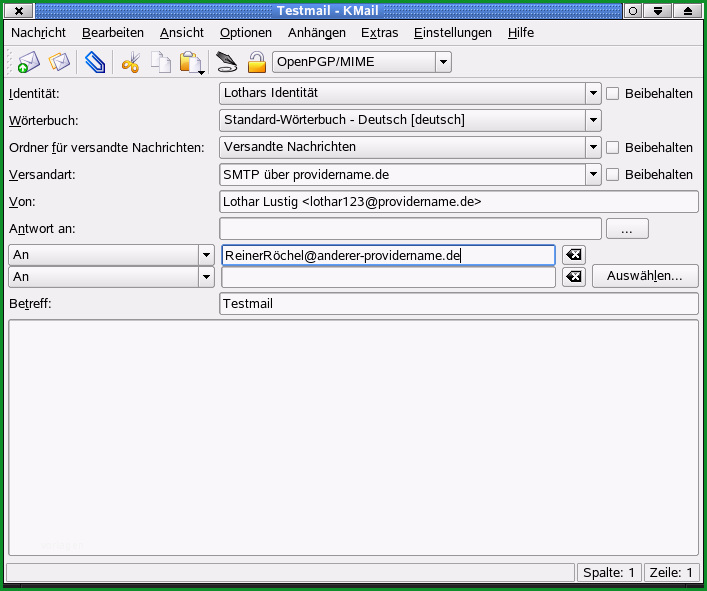Image resolution: width=707 pixels, height=591 pixels.
Task: Click the Queue message envelope icon
Action: 59,62
